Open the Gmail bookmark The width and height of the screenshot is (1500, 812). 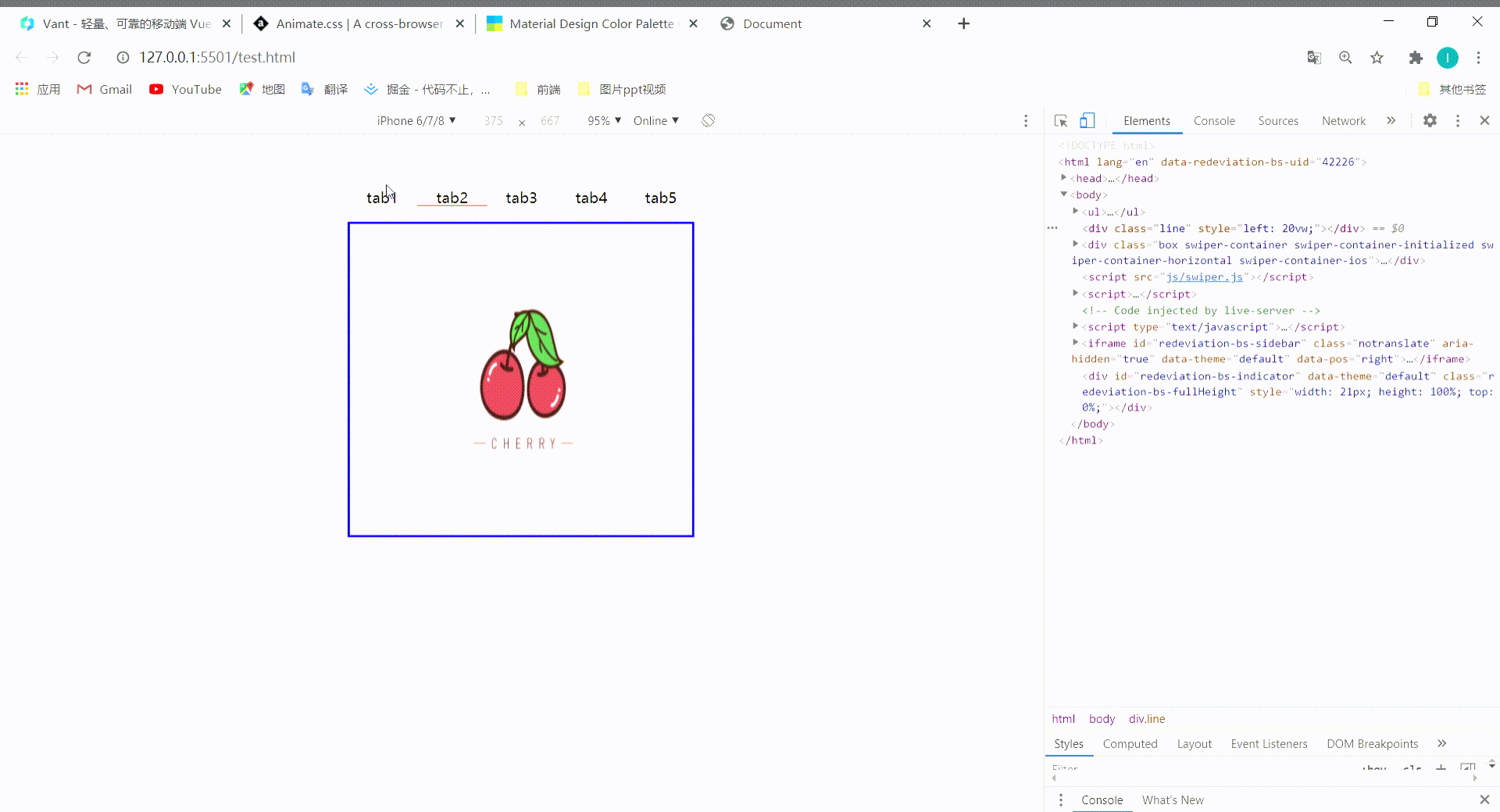[105, 89]
